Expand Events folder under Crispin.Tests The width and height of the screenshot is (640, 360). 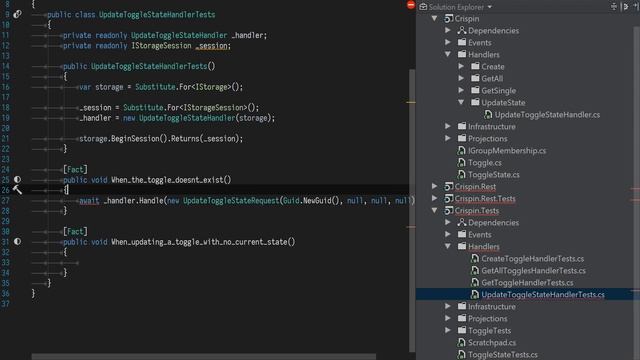click(x=448, y=234)
